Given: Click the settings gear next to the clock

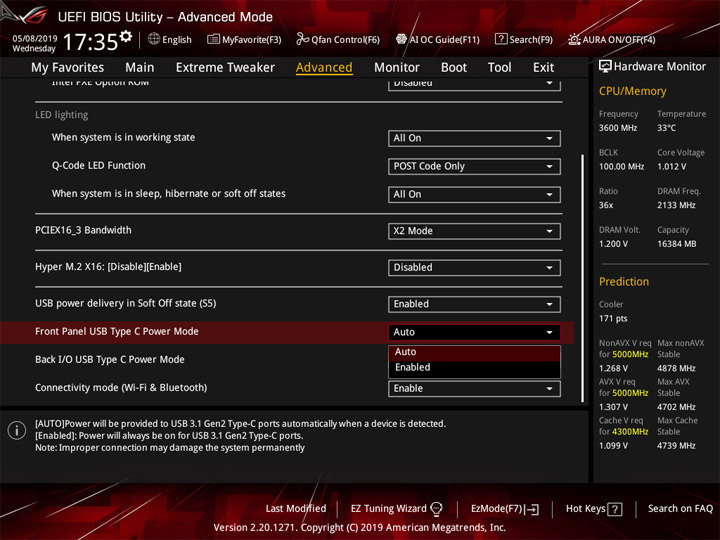Looking at the screenshot, I should [x=126, y=36].
